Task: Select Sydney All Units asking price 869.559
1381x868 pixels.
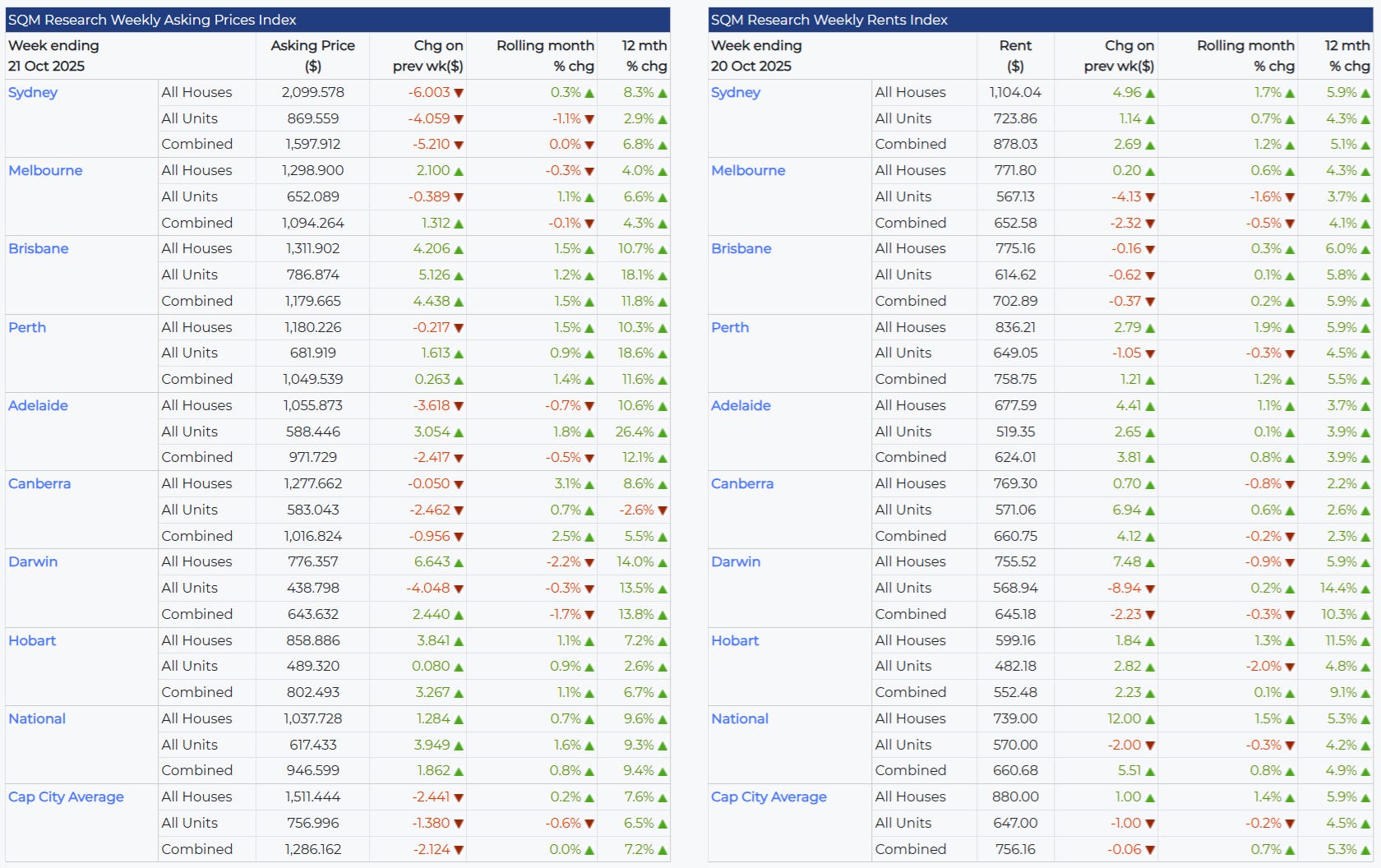Action: click(x=313, y=118)
